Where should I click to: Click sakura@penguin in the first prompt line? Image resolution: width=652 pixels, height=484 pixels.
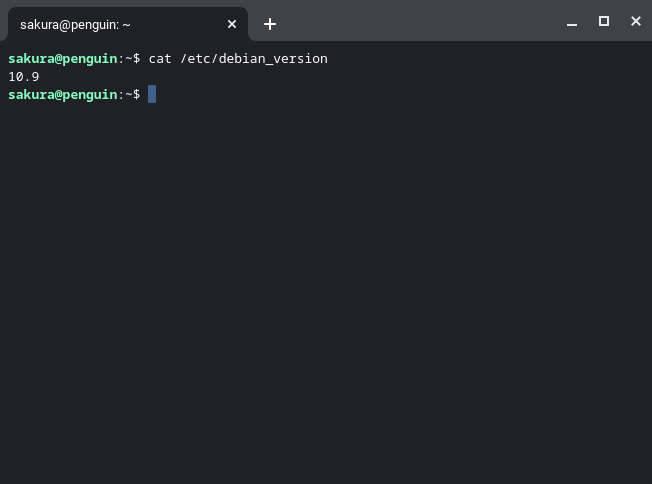click(62, 58)
